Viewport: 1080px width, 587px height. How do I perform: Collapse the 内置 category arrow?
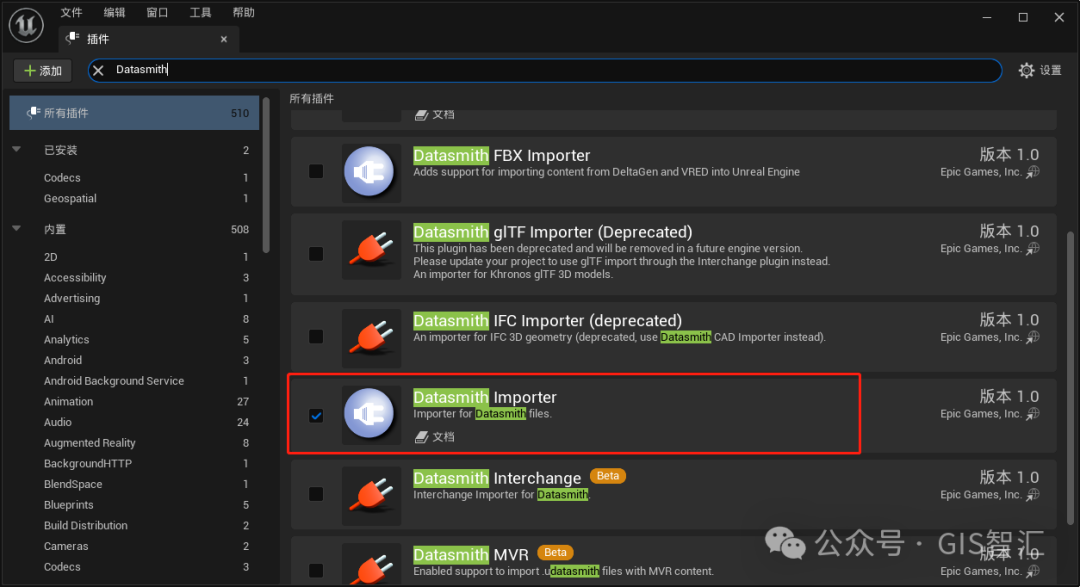pos(17,229)
